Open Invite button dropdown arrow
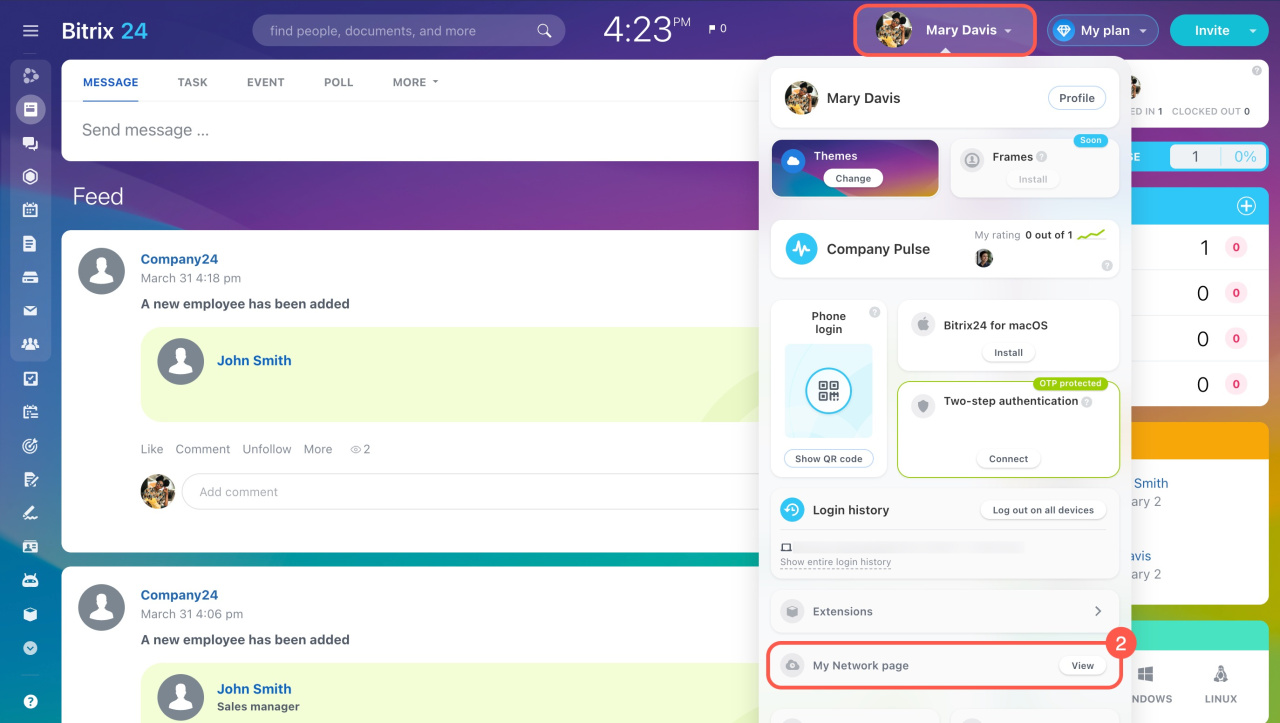This screenshot has width=1280, height=723. [x=1252, y=31]
